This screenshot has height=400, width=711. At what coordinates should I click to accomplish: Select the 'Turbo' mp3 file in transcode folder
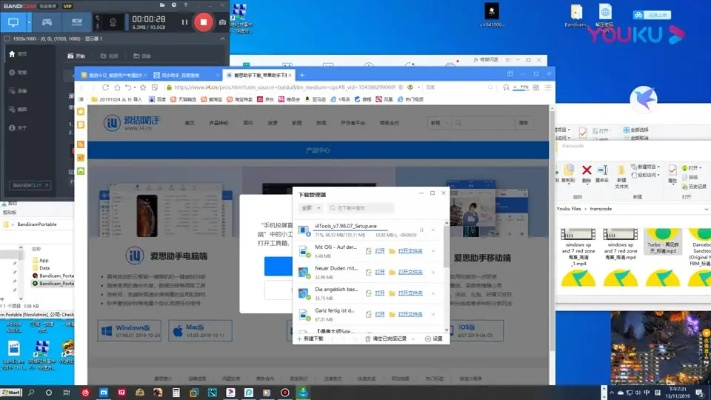point(662,241)
